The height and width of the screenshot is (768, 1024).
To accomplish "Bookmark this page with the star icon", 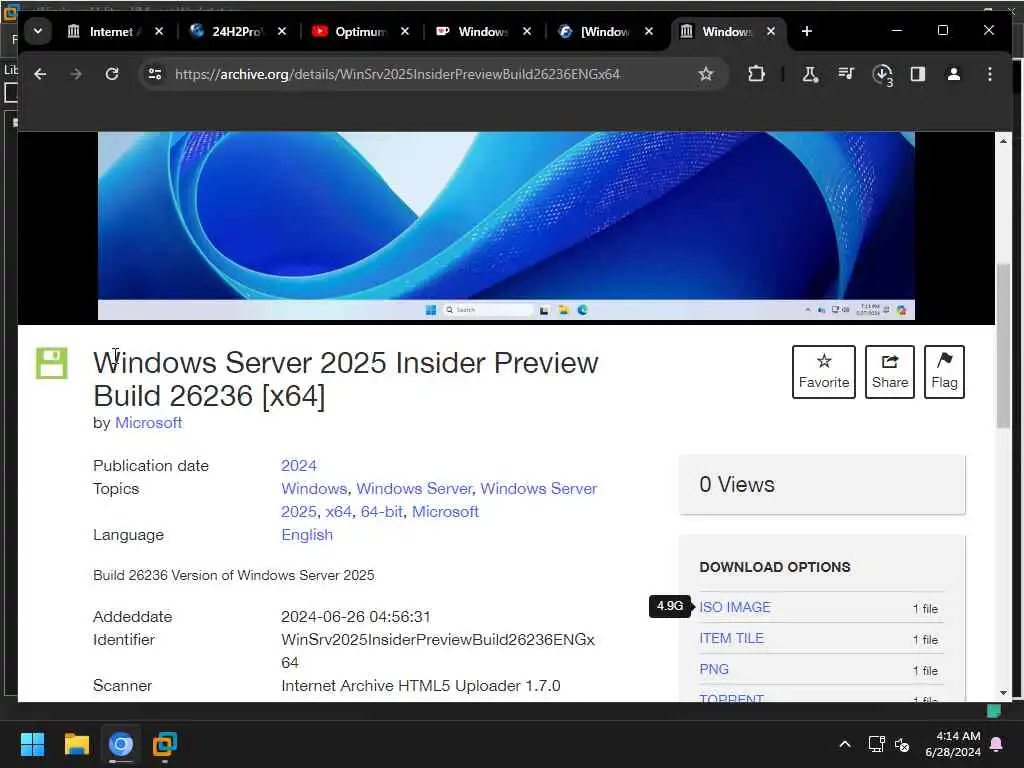I will point(705,74).
